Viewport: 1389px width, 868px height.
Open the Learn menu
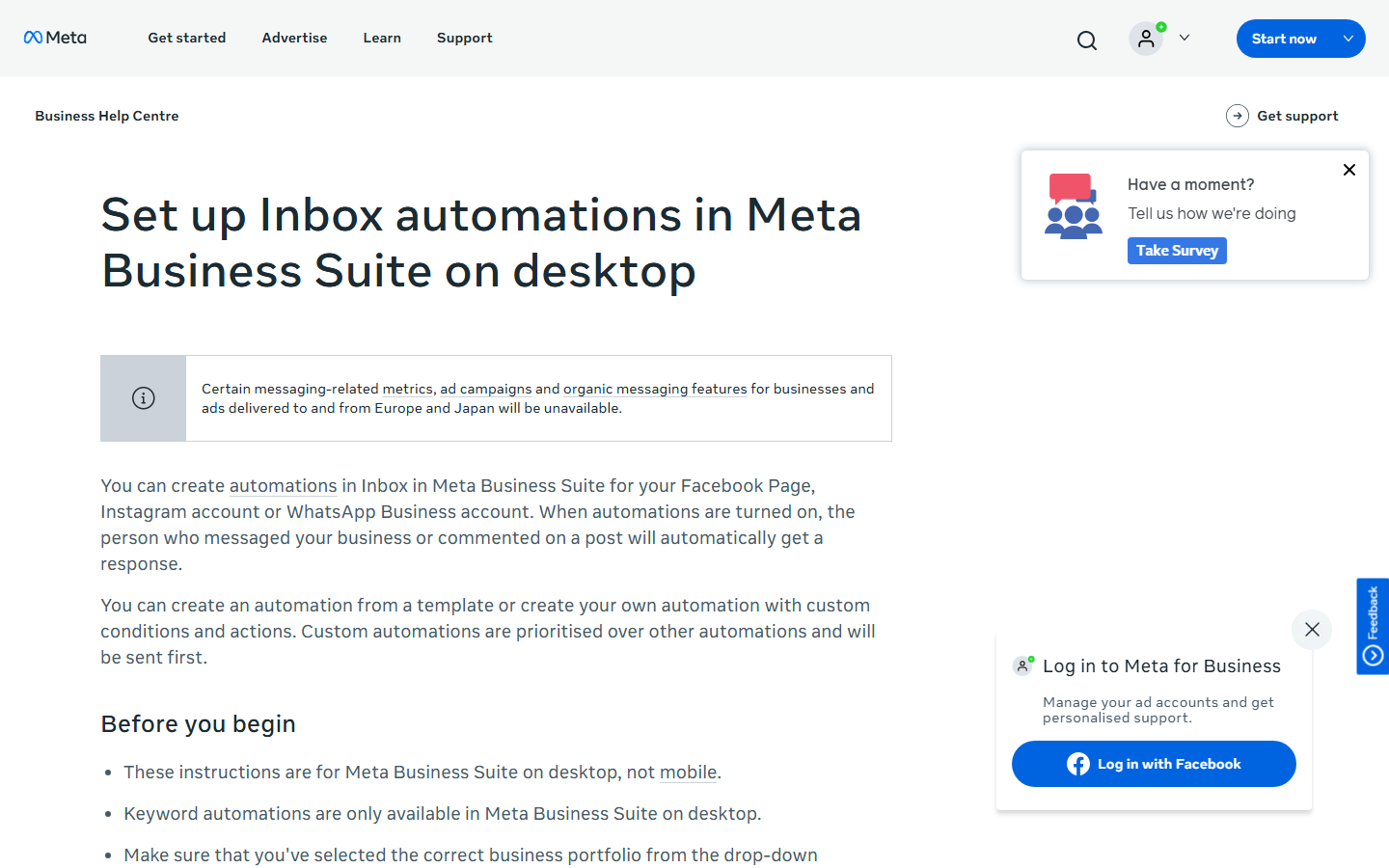382,38
